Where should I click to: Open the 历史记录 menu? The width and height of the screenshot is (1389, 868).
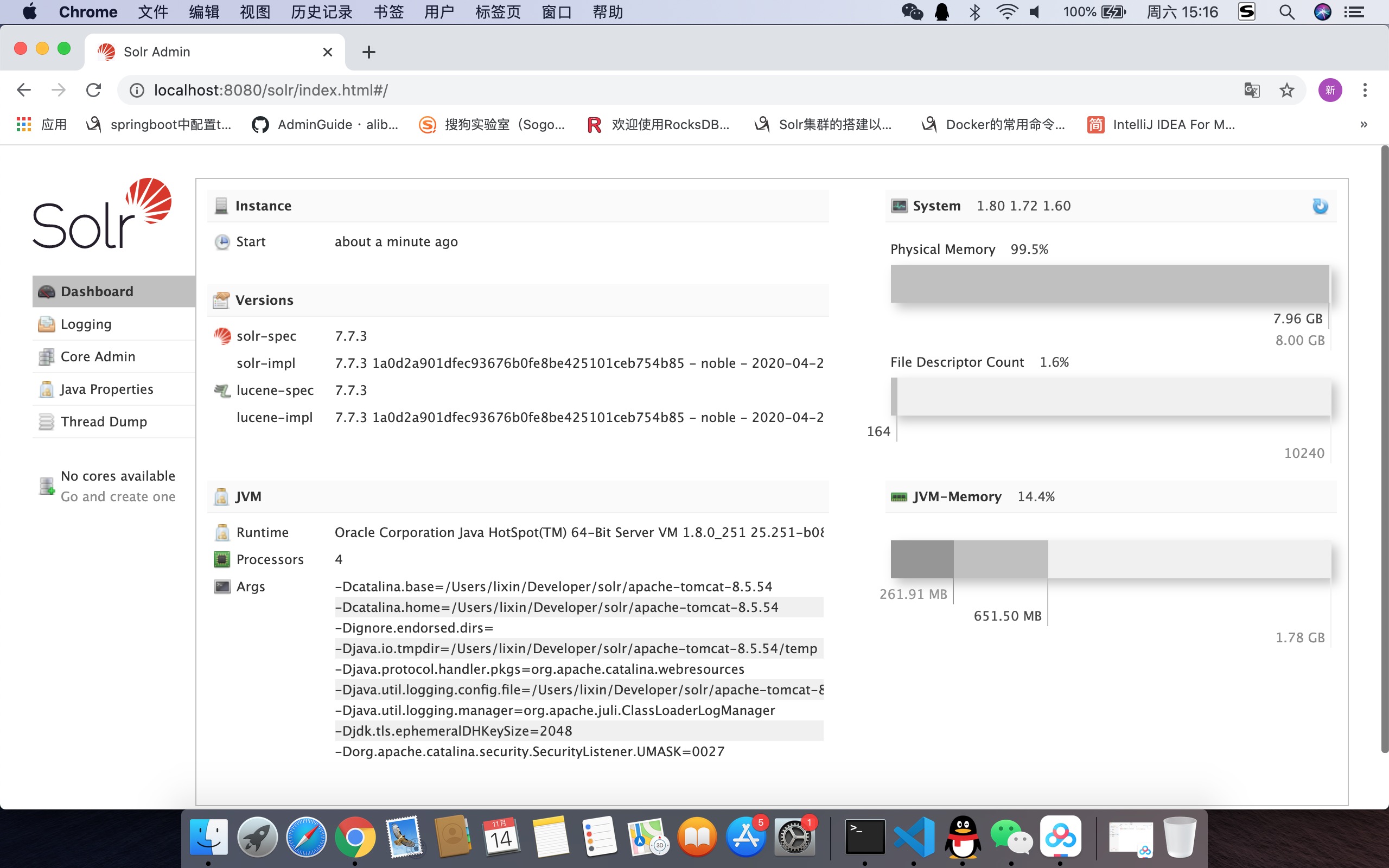pyautogui.click(x=321, y=12)
